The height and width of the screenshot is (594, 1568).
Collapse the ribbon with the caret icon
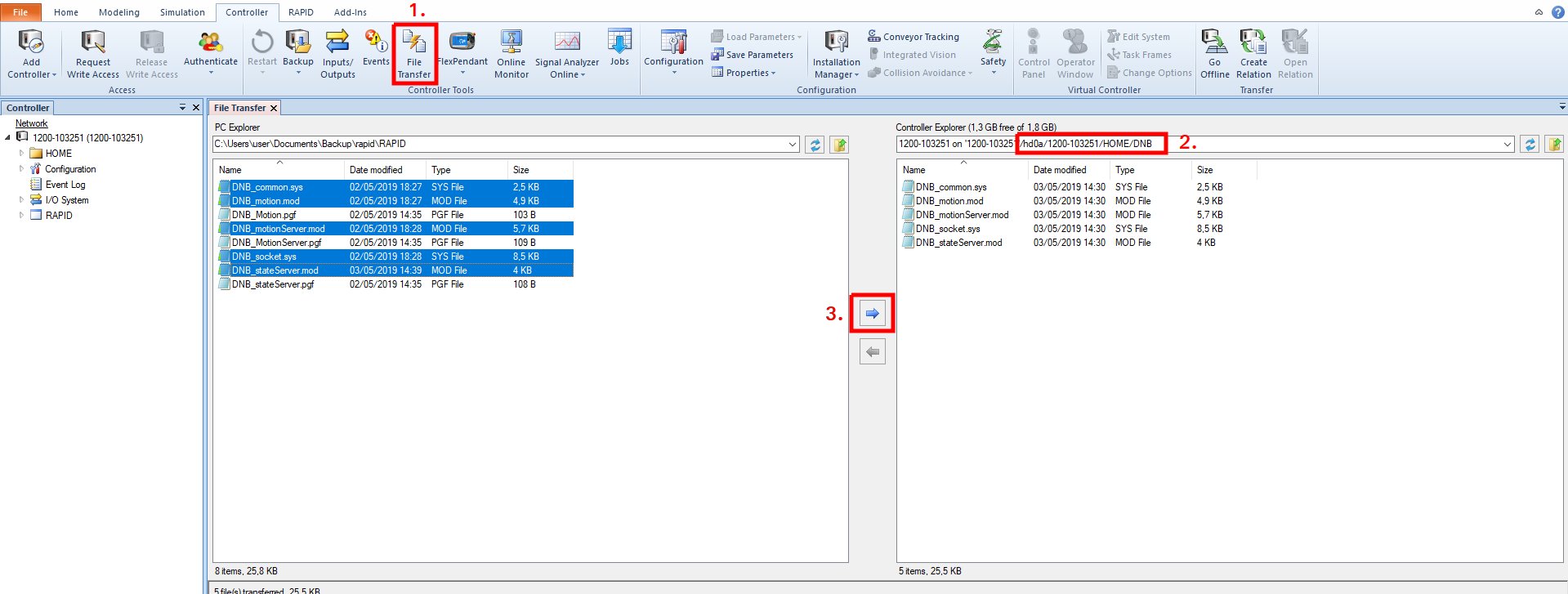pyautogui.click(x=1539, y=12)
